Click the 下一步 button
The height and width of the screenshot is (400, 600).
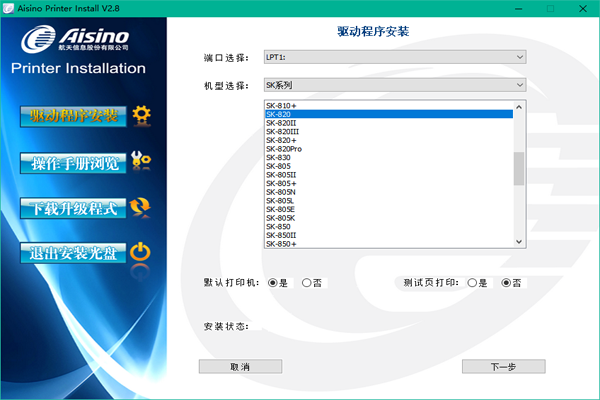click(x=504, y=366)
